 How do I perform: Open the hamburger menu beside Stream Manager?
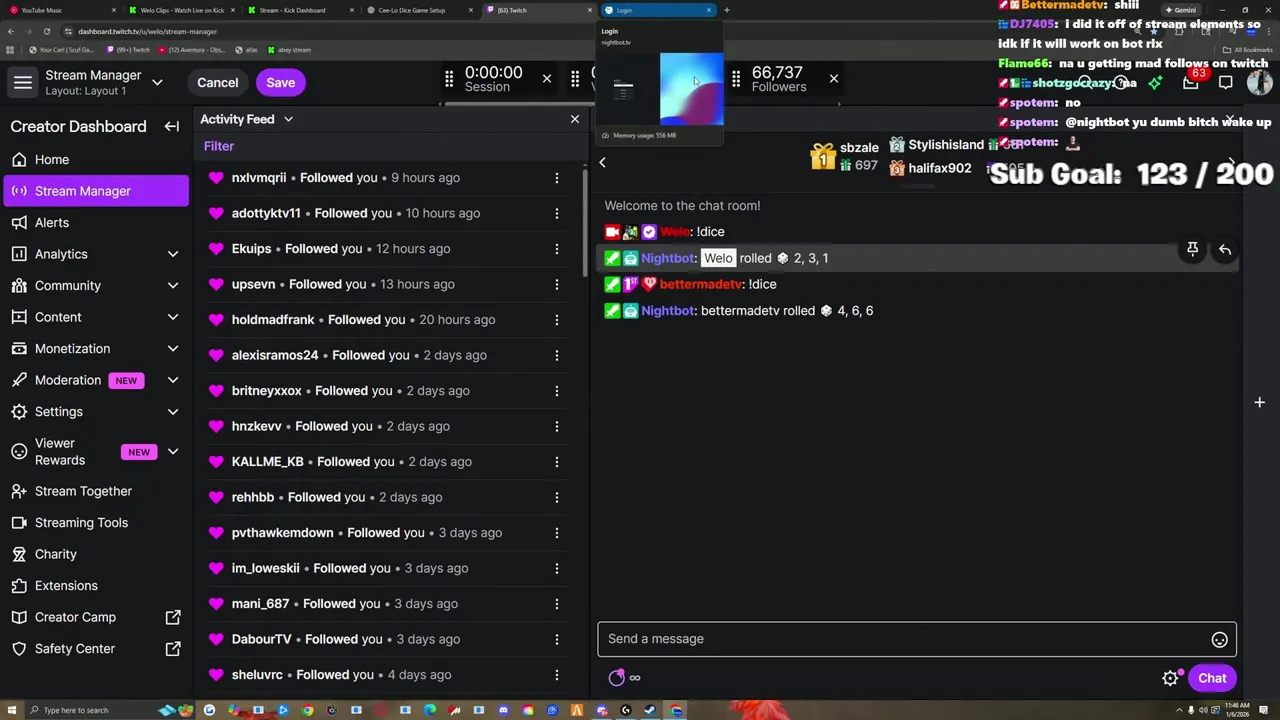pyautogui.click(x=23, y=83)
